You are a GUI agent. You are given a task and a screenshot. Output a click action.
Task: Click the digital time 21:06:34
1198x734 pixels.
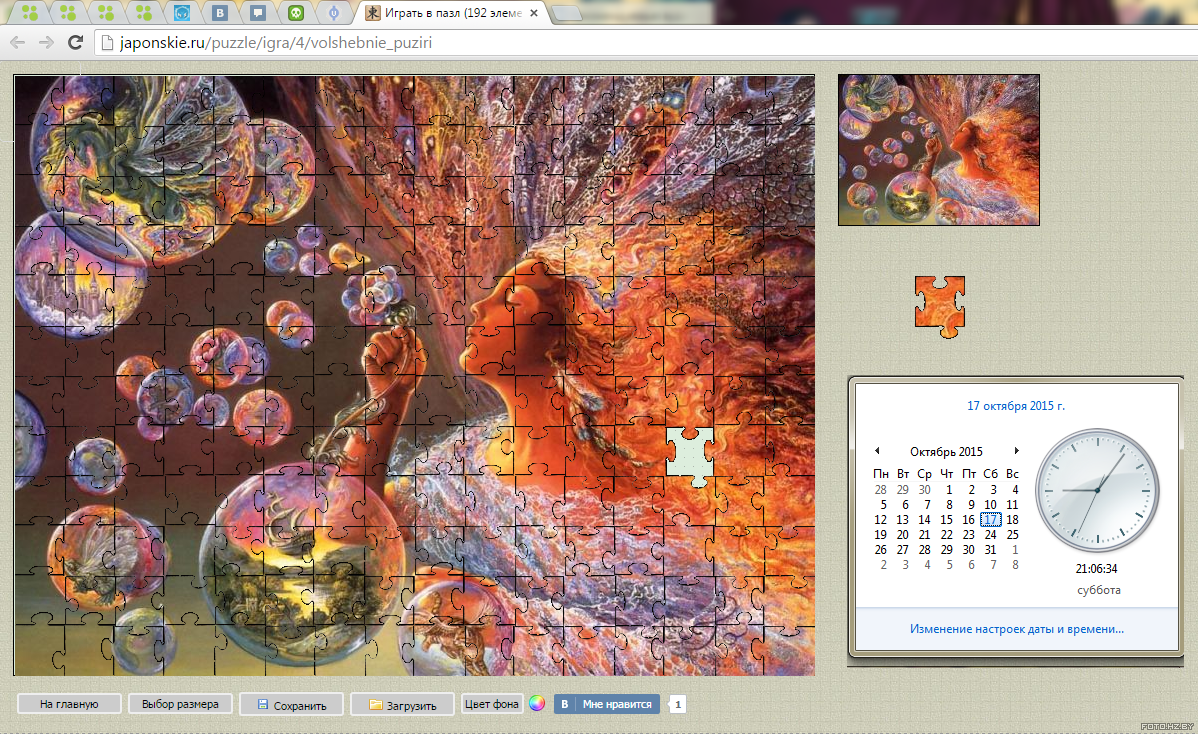[1096, 569]
